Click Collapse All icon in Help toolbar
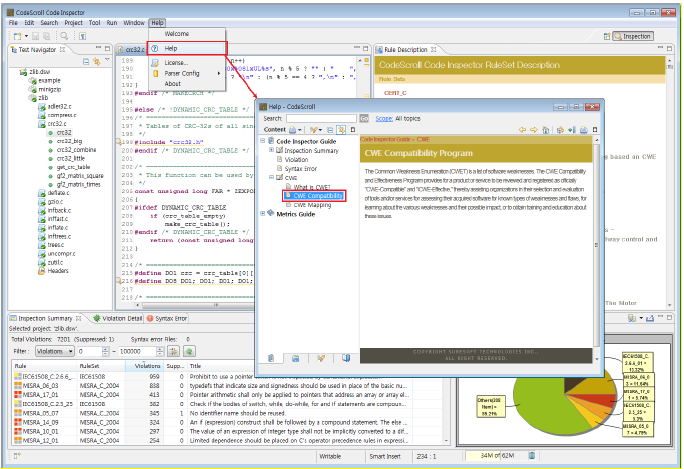 330,130
